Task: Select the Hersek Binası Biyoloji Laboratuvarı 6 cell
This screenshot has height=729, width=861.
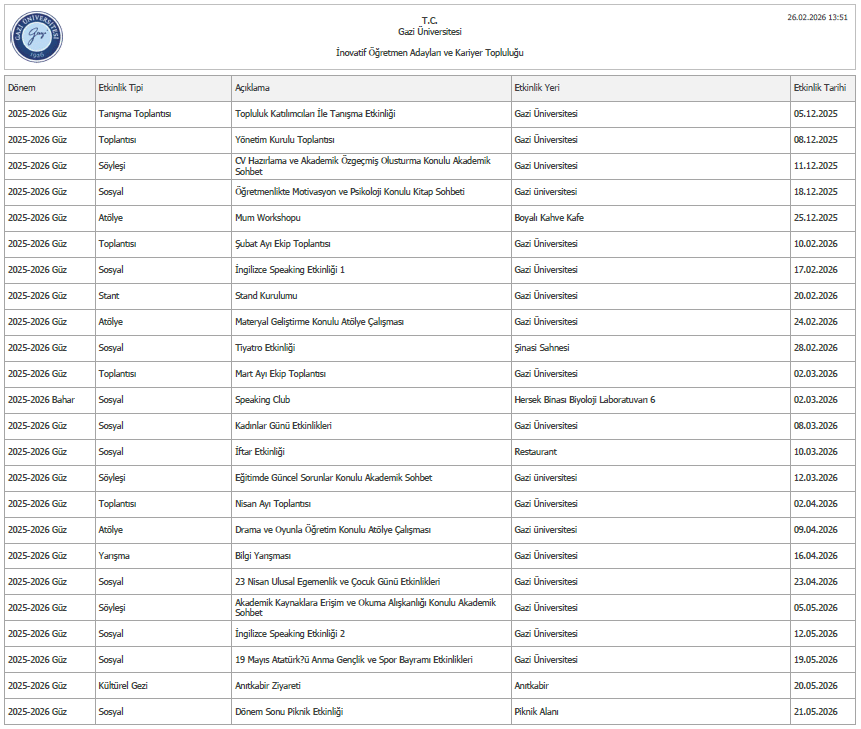Action: tap(584, 400)
